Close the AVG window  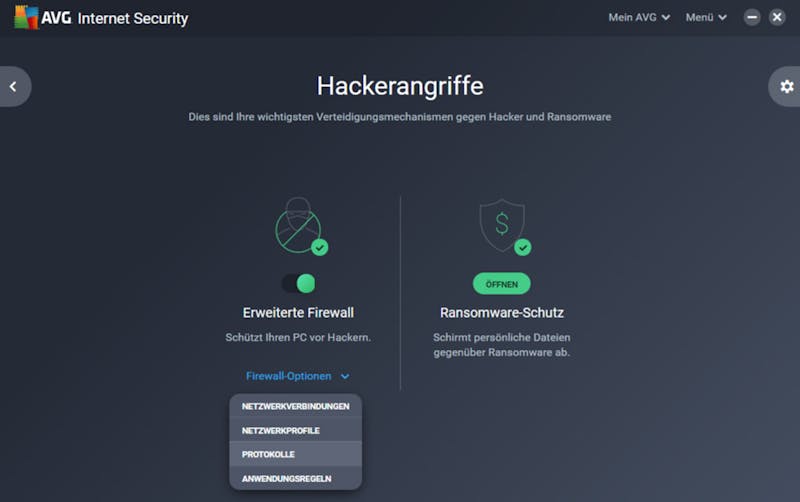(777, 17)
